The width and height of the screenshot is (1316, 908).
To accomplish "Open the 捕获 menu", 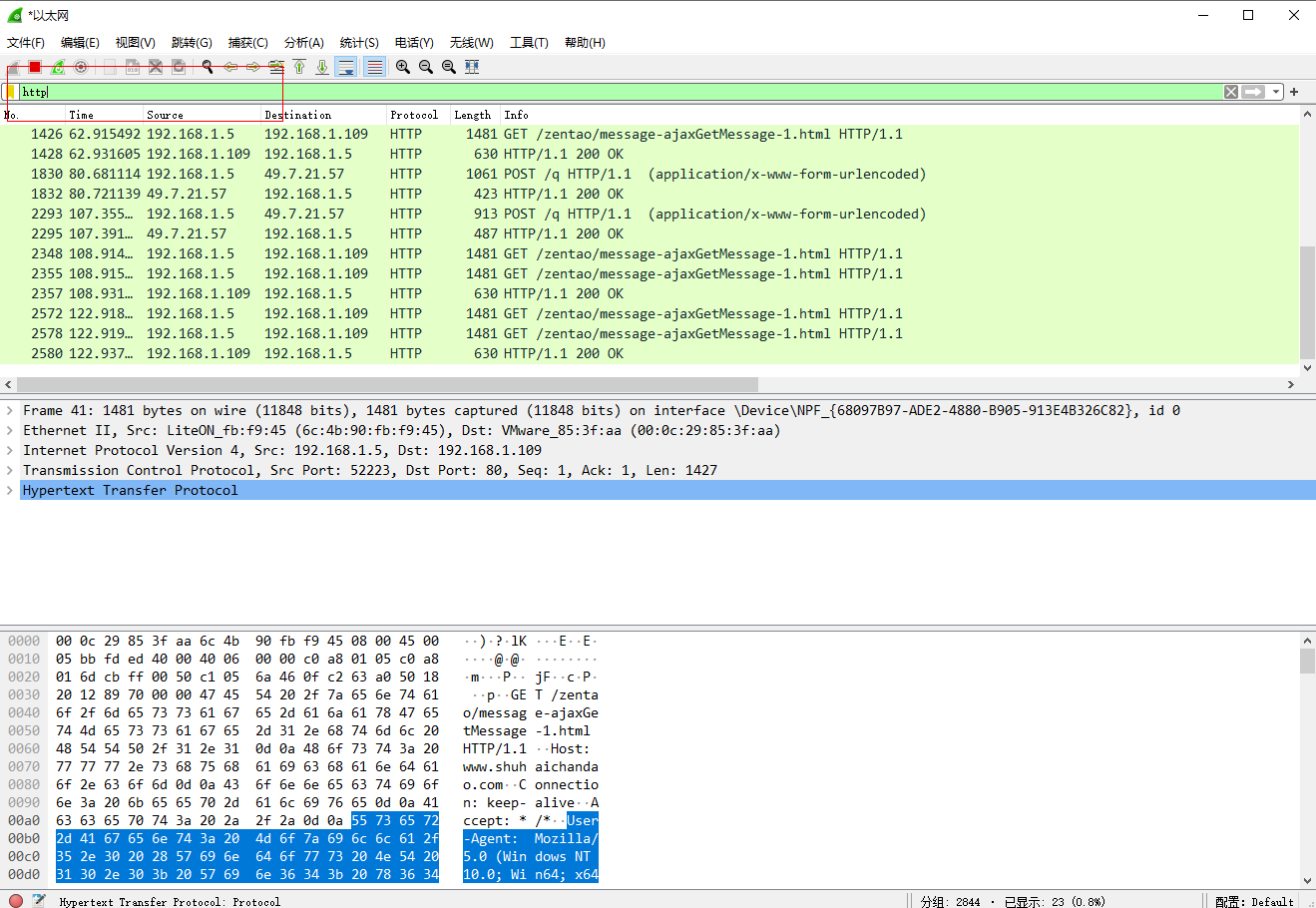I will (247, 42).
